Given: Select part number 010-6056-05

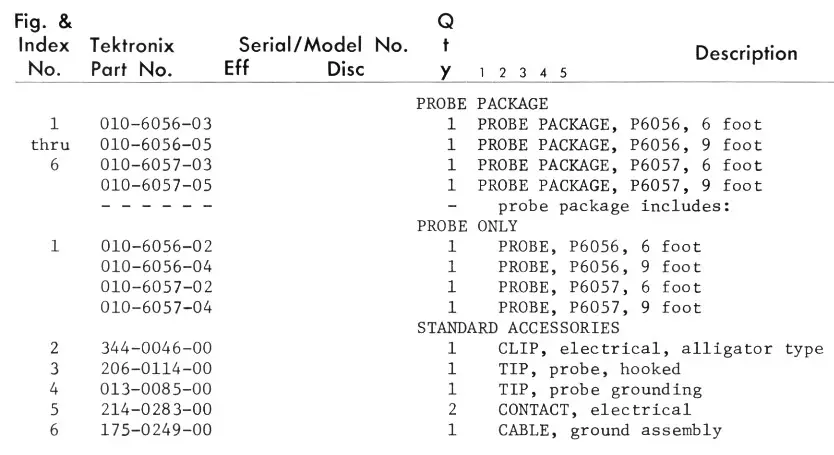Looking at the screenshot, I should click(157, 145).
